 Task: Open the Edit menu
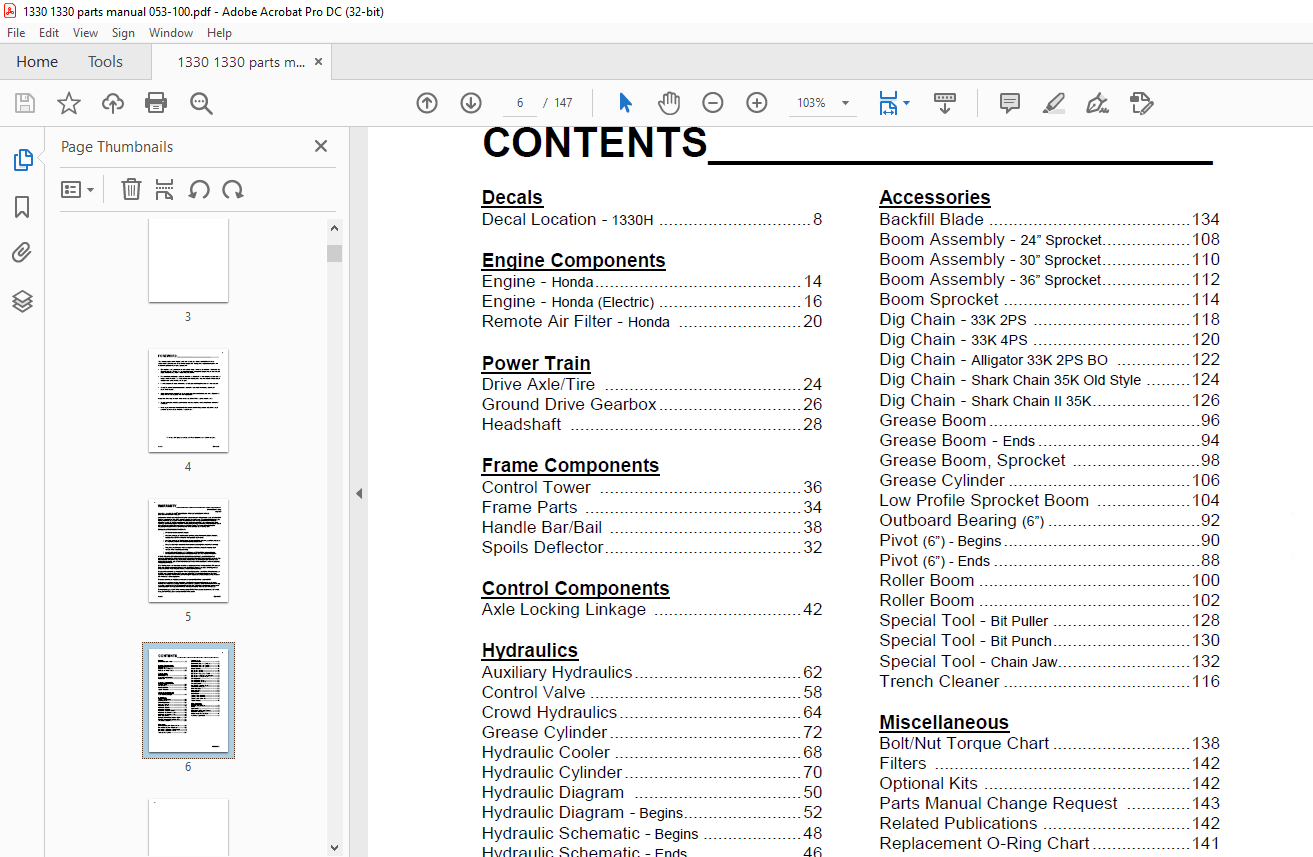click(x=49, y=33)
